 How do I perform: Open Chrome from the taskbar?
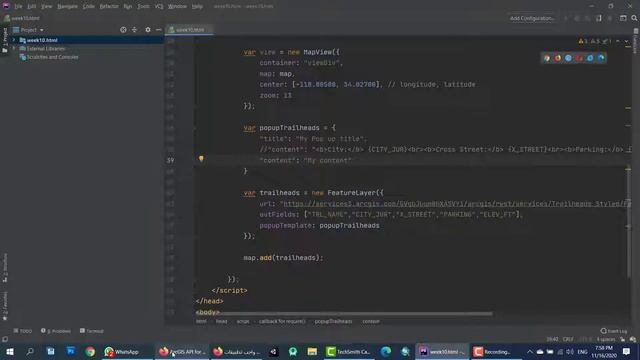click(90, 351)
